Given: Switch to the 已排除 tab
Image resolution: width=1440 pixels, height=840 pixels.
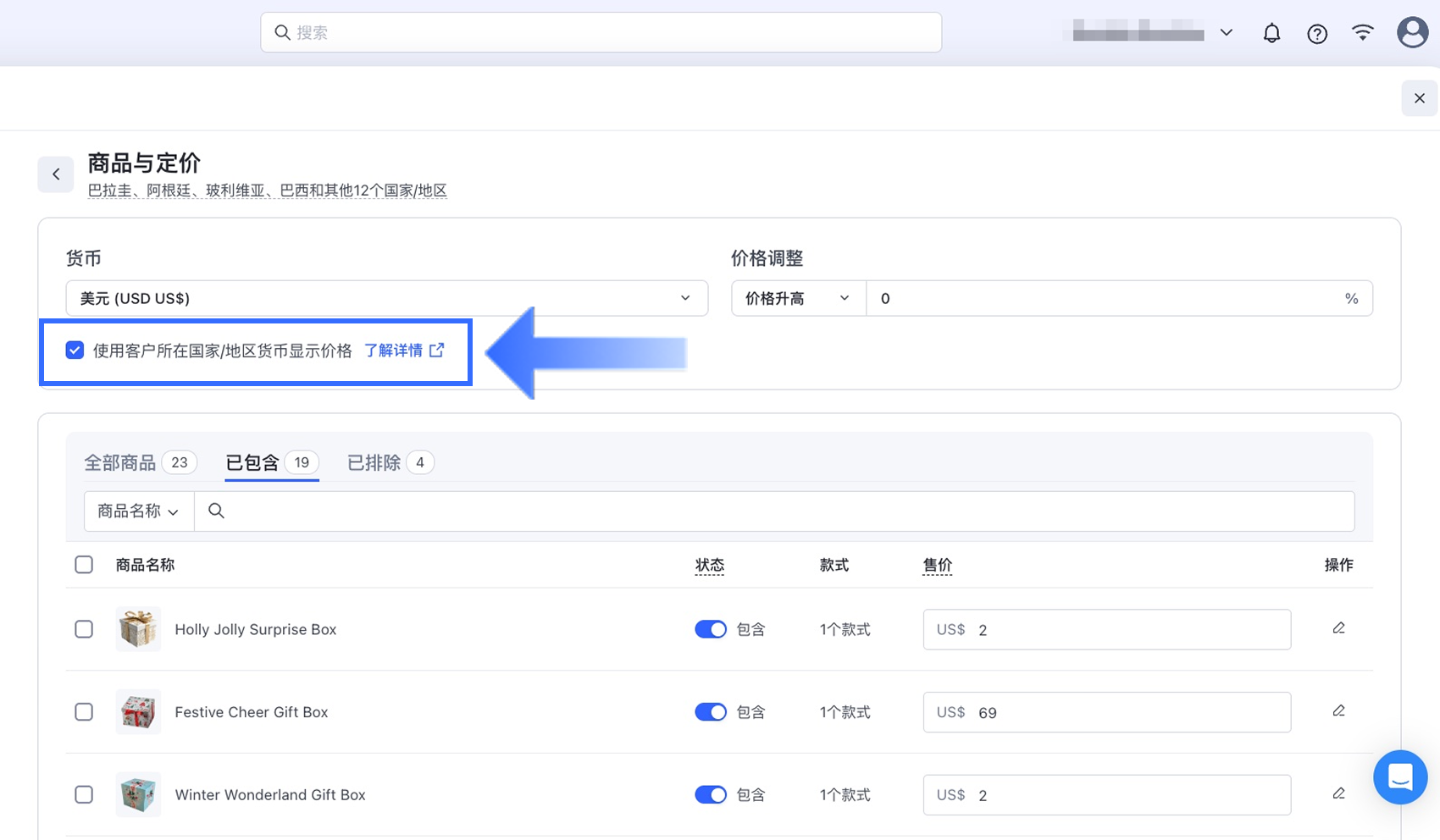Looking at the screenshot, I should click(x=390, y=462).
